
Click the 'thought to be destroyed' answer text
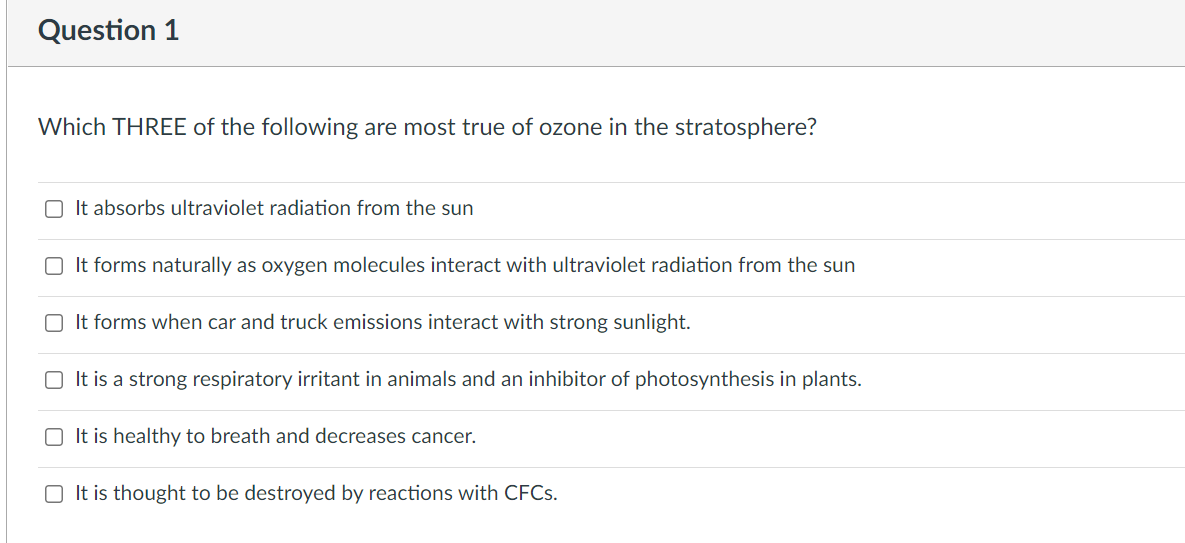(x=316, y=494)
